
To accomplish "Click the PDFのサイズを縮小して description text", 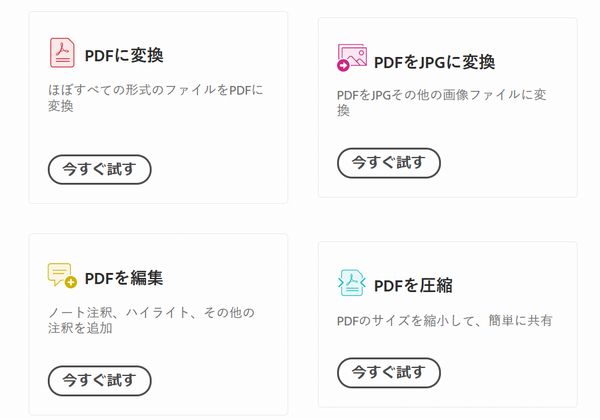I will click(x=444, y=321).
